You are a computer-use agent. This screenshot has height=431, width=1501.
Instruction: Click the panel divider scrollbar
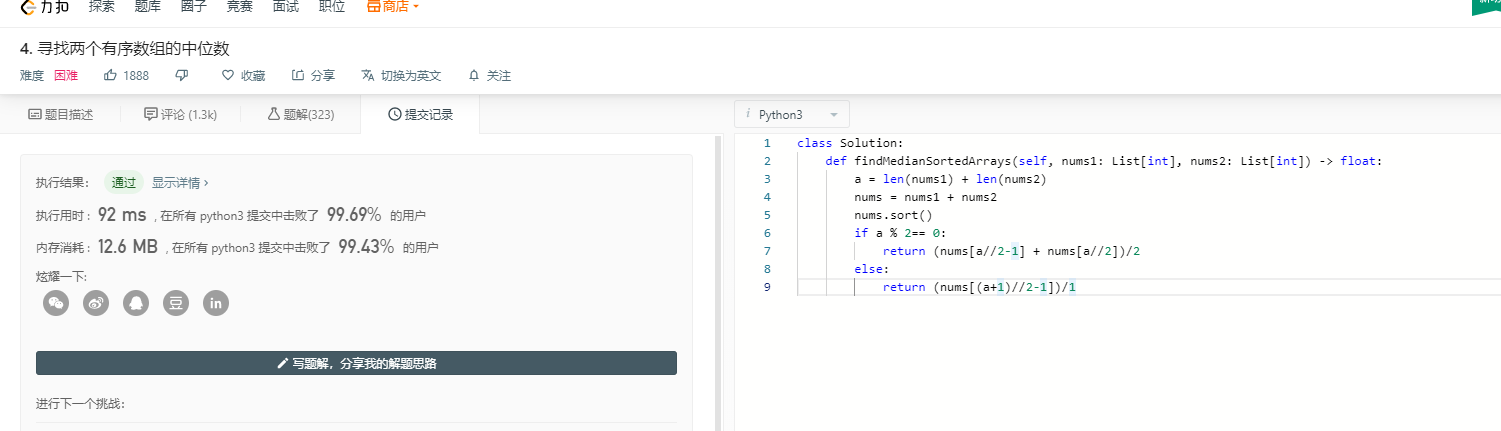717,282
